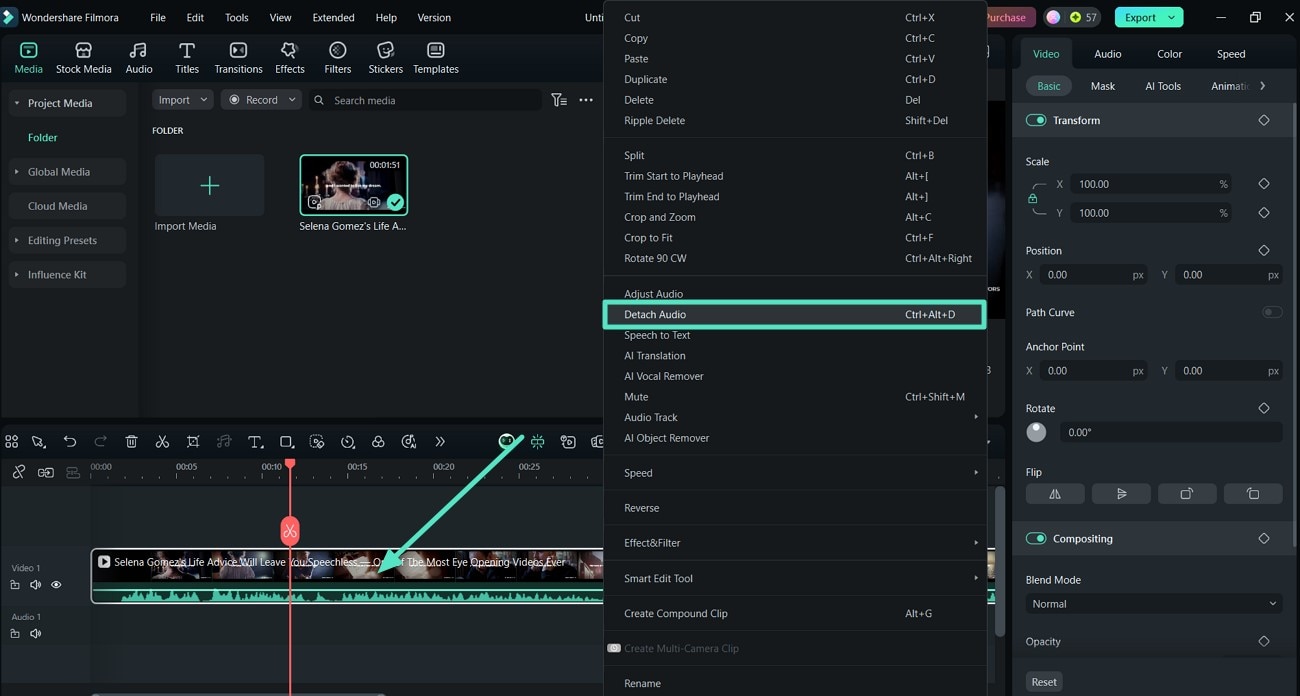1300x696 pixels.
Task: Click the text tool icon in timeline toolbar
Action: point(255,442)
